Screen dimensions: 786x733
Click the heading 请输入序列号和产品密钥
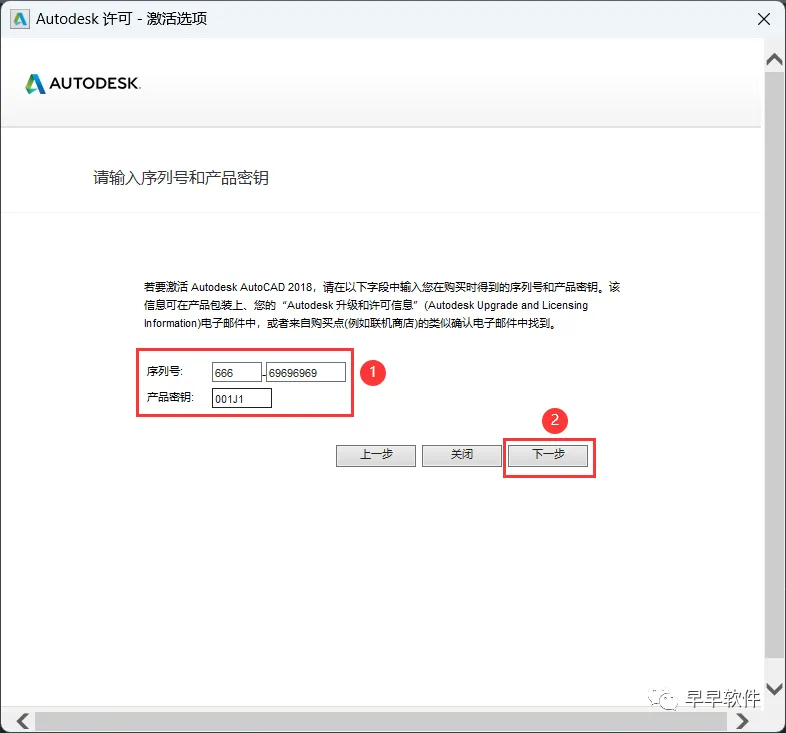pos(181,177)
